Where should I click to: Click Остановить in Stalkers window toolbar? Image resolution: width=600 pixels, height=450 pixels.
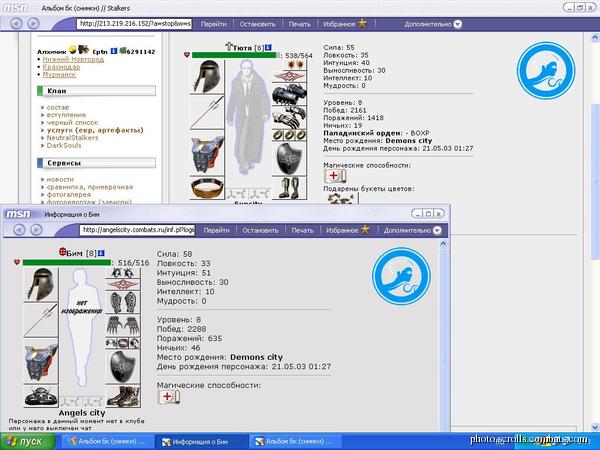tap(257, 24)
